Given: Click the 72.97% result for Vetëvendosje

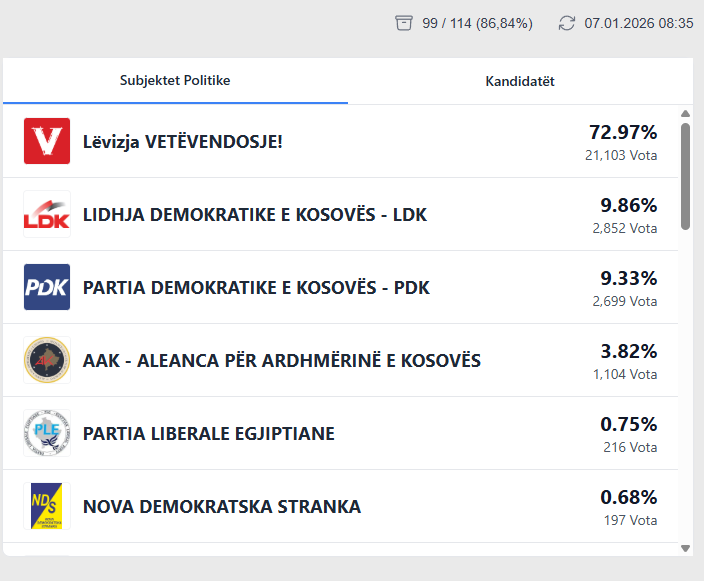Looking at the screenshot, I should pyautogui.click(x=623, y=132).
